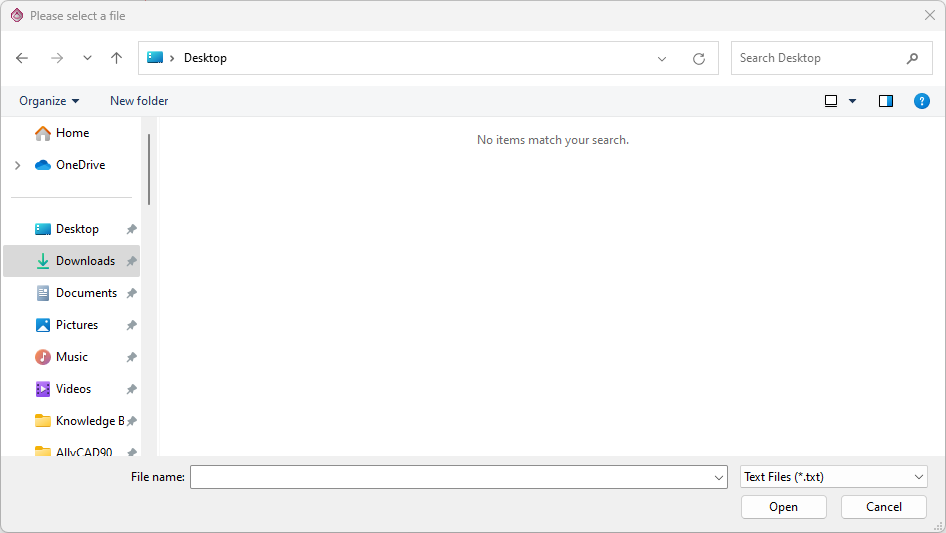Click the view layout icon

tap(831, 101)
